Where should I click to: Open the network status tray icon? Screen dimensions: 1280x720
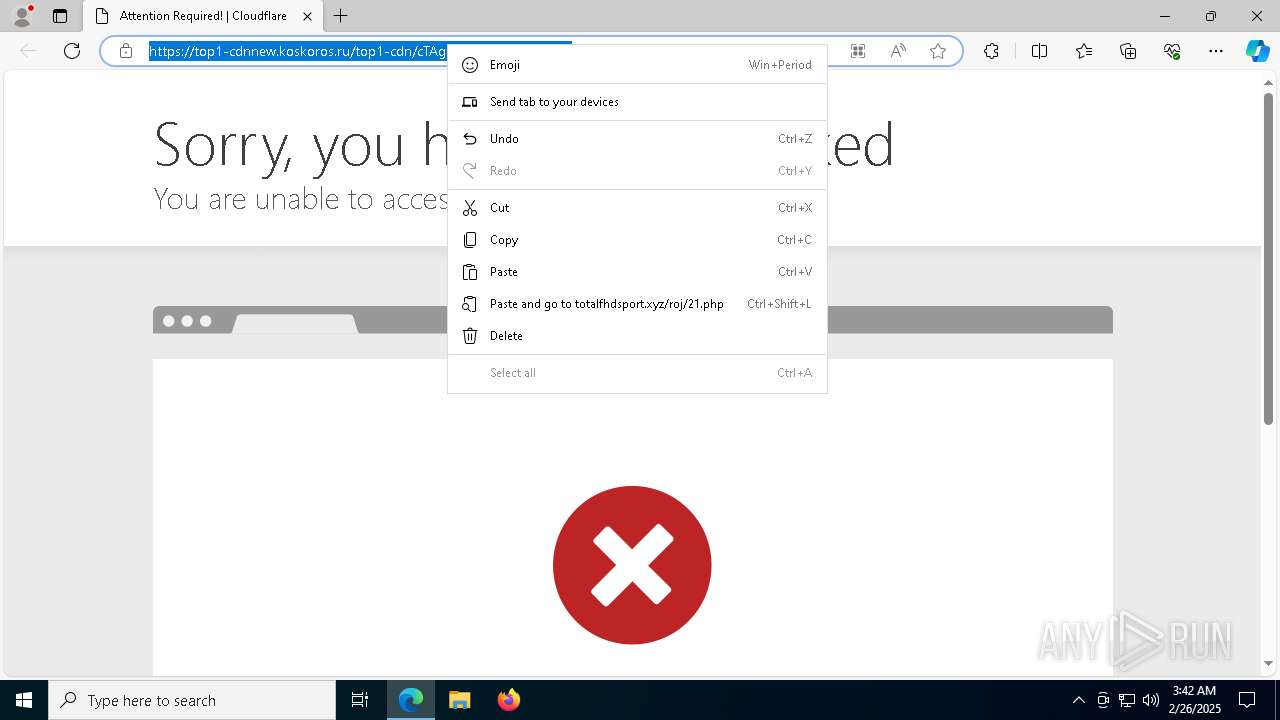point(1126,700)
